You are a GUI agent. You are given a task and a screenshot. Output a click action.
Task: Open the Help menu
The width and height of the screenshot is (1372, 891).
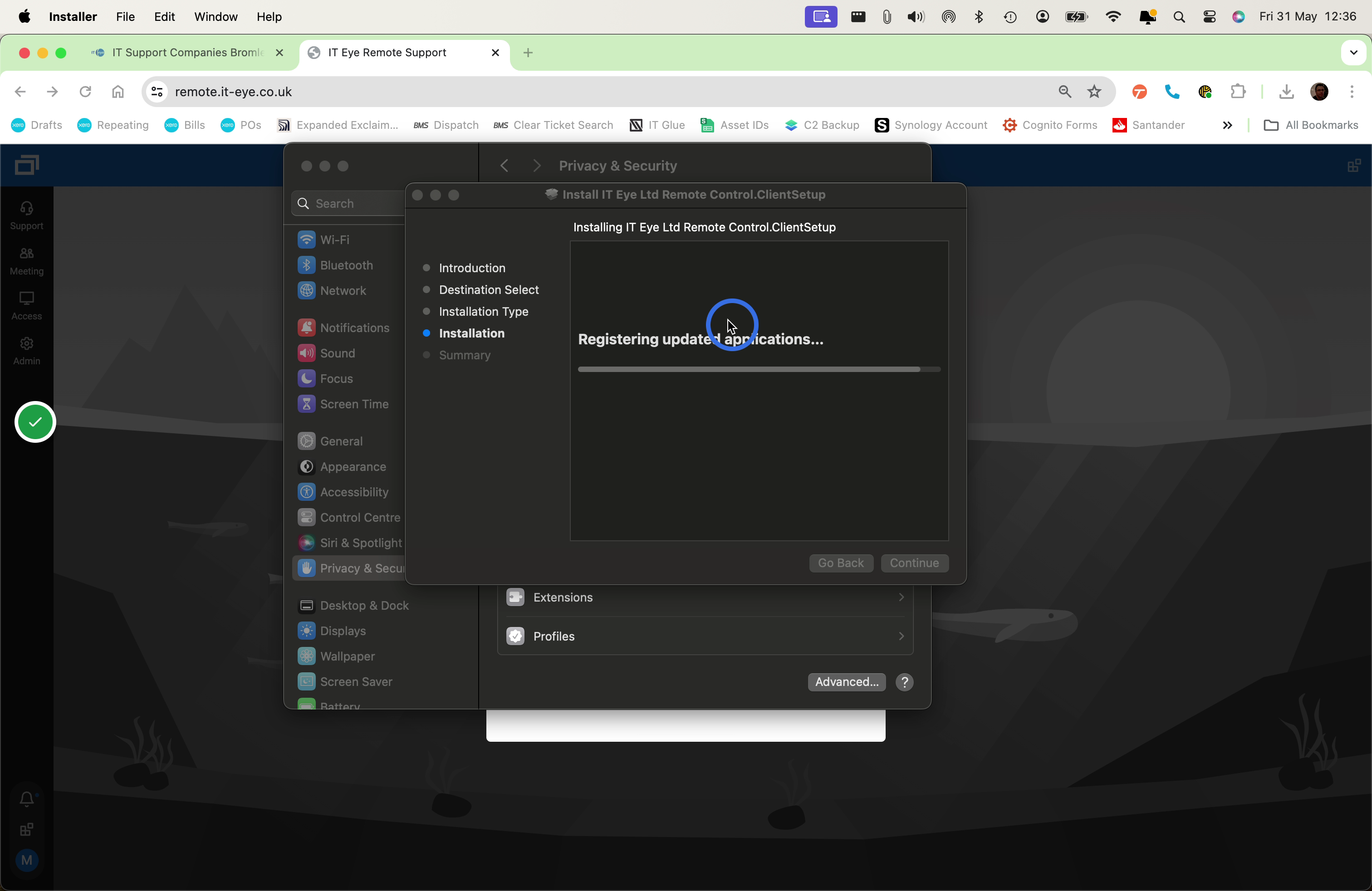click(x=269, y=17)
